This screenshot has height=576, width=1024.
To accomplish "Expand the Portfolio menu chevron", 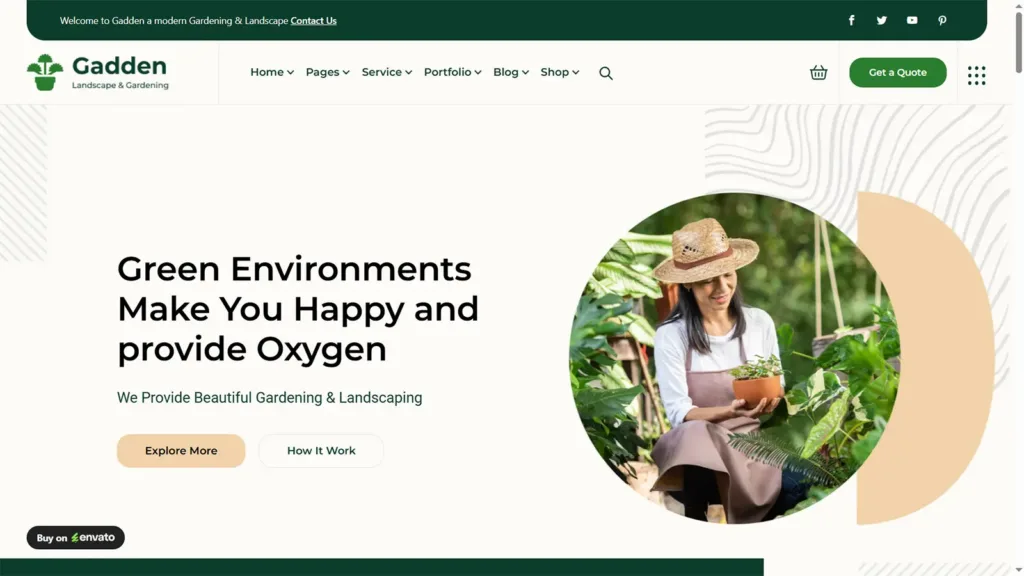I will (477, 72).
